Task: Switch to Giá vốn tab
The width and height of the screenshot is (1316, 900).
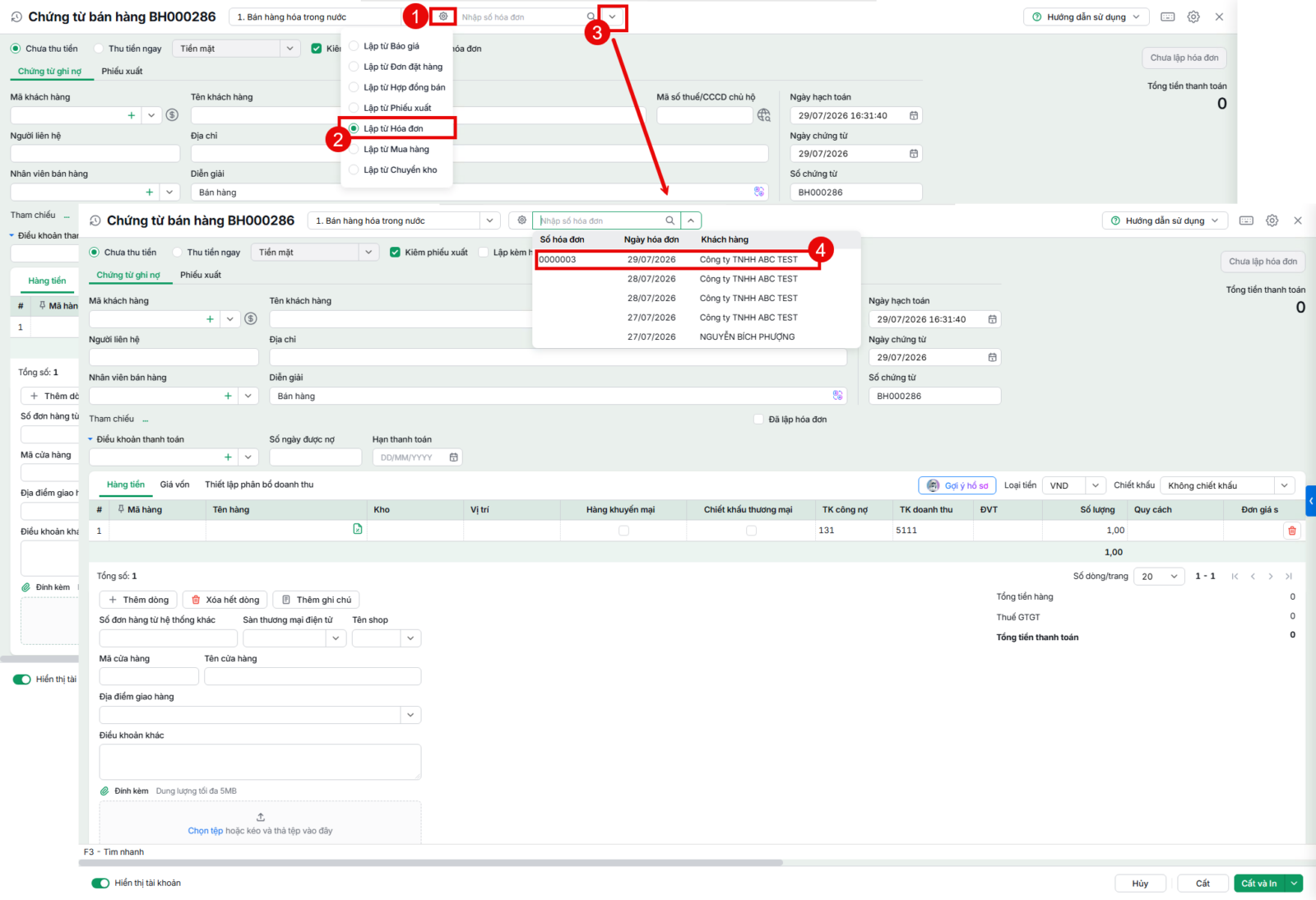Action: coord(174,485)
